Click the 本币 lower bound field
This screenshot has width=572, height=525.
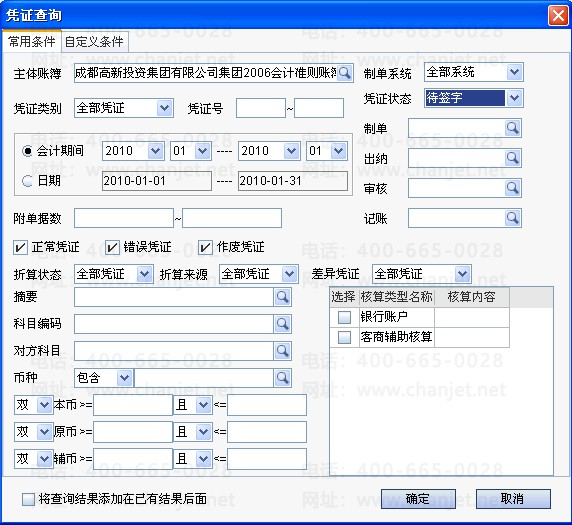point(133,405)
